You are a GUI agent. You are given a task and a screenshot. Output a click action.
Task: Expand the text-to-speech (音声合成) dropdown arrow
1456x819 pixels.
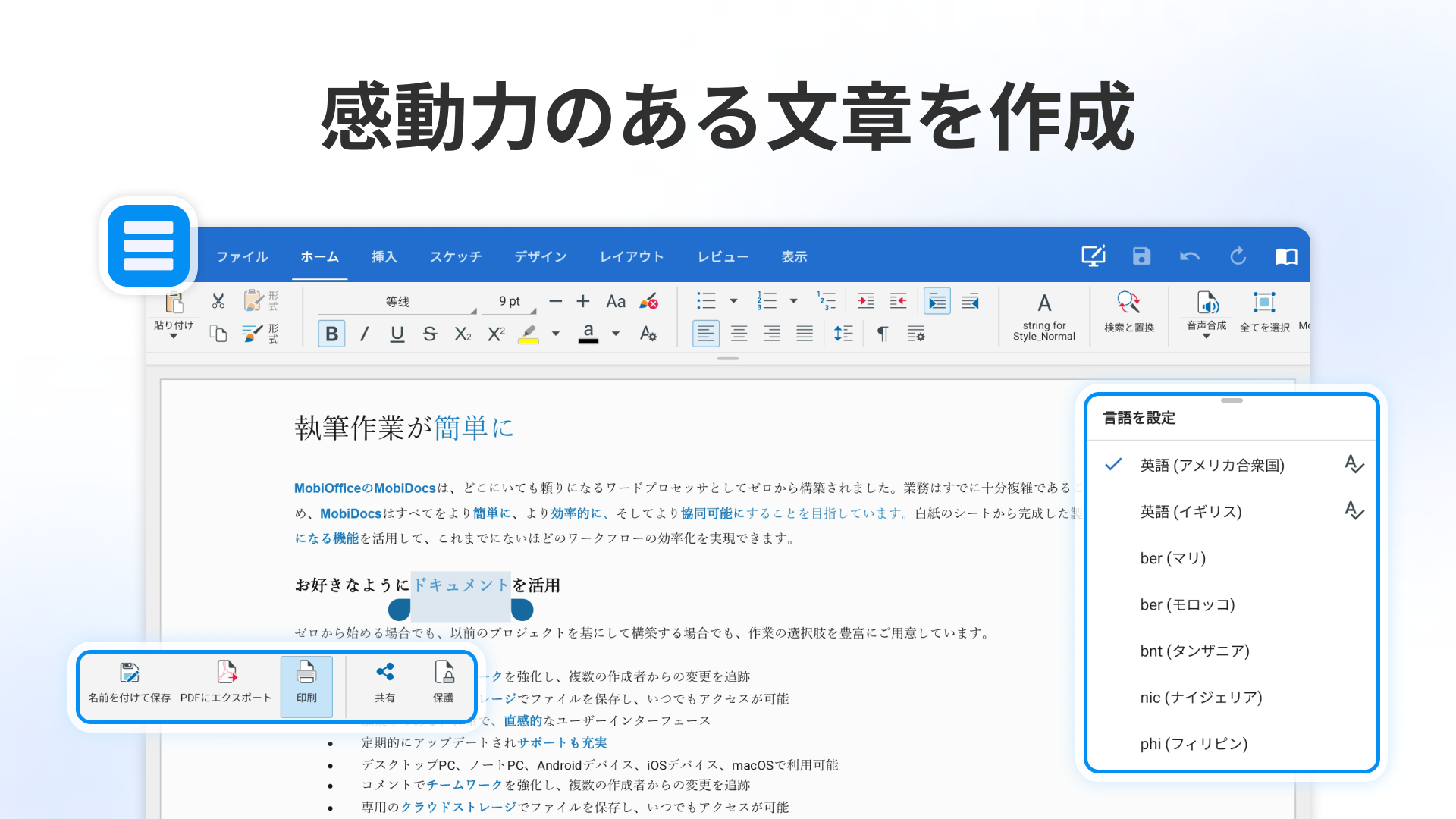click(x=1207, y=337)
